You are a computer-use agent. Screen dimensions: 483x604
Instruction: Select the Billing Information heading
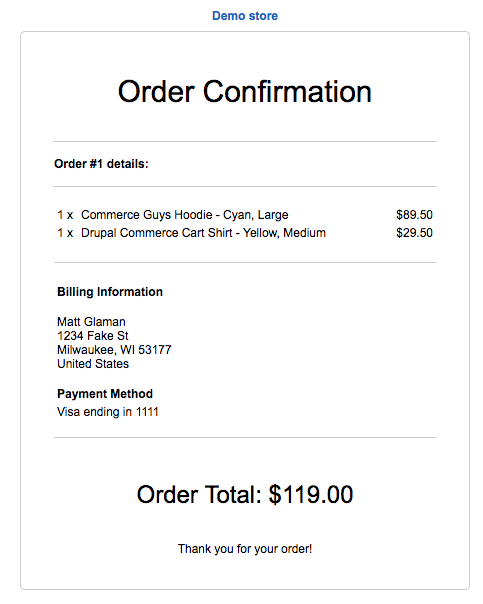tap(110, 292)
